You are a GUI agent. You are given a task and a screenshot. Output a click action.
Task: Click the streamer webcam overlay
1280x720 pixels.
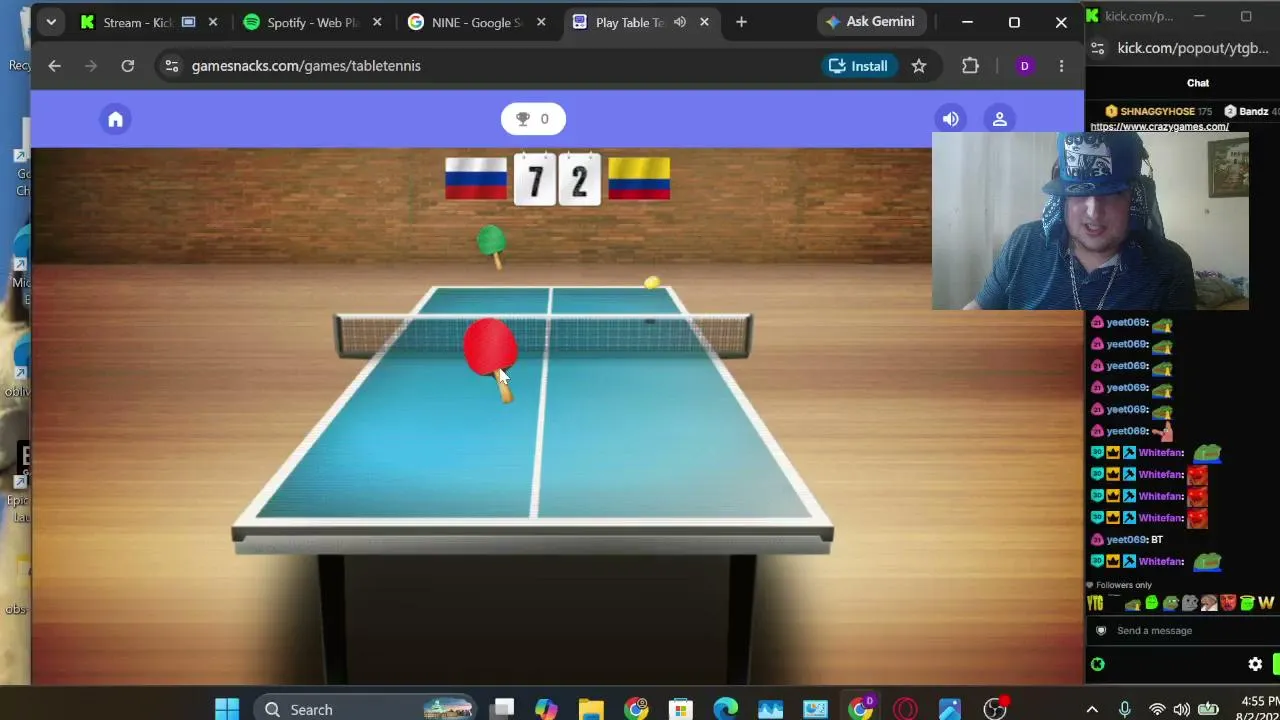pos(1090,221)
